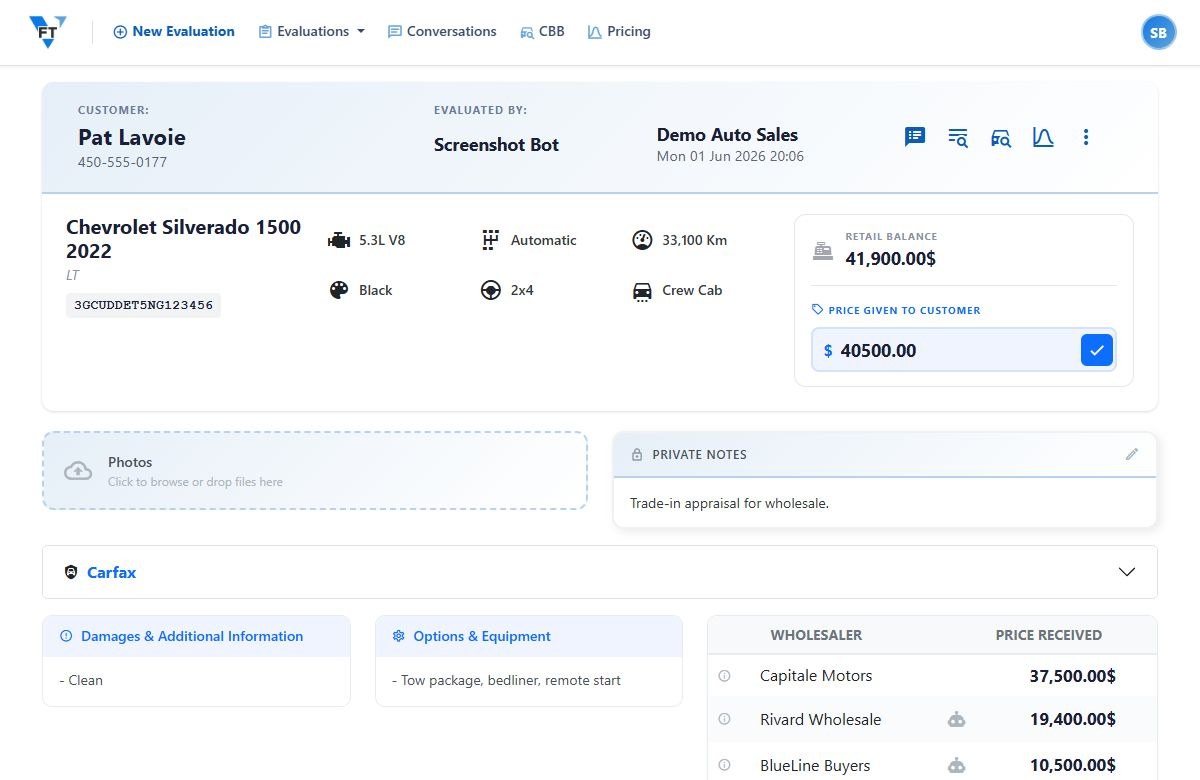
Task: Click robot icon in BlueLine Buyers row
Action: [x=957, y=765]
